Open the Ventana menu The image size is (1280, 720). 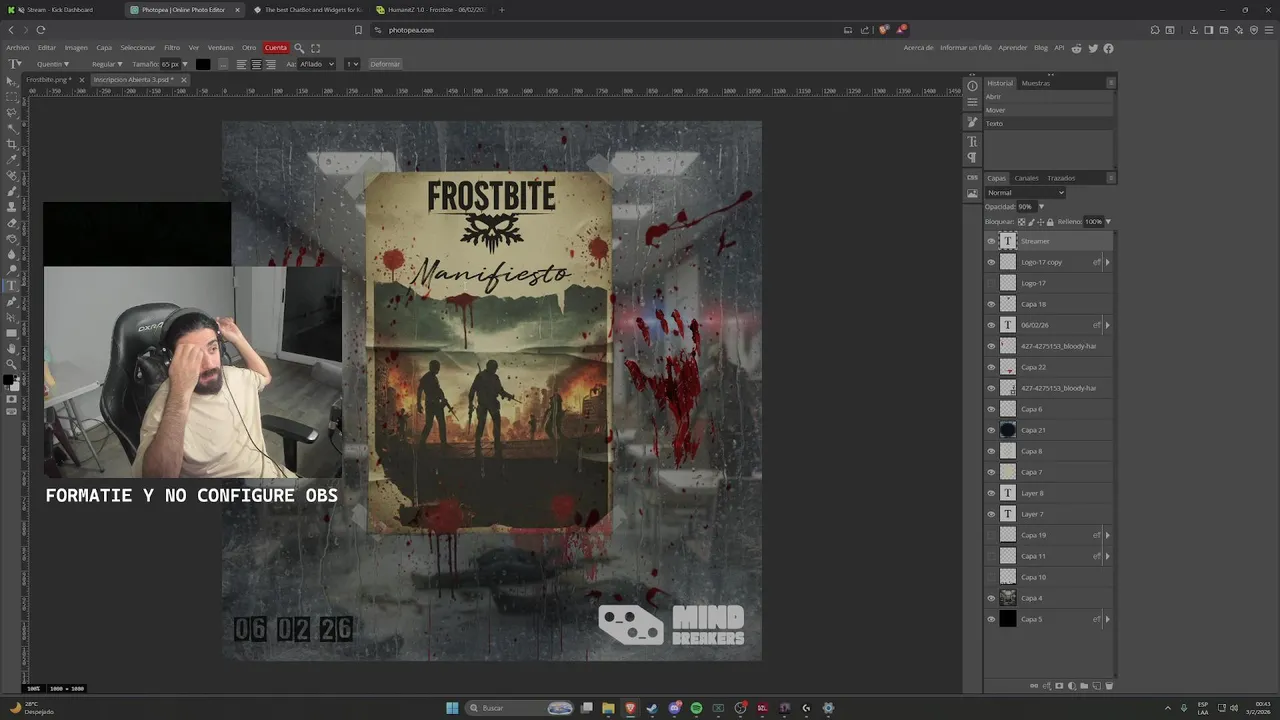[221, 48]
